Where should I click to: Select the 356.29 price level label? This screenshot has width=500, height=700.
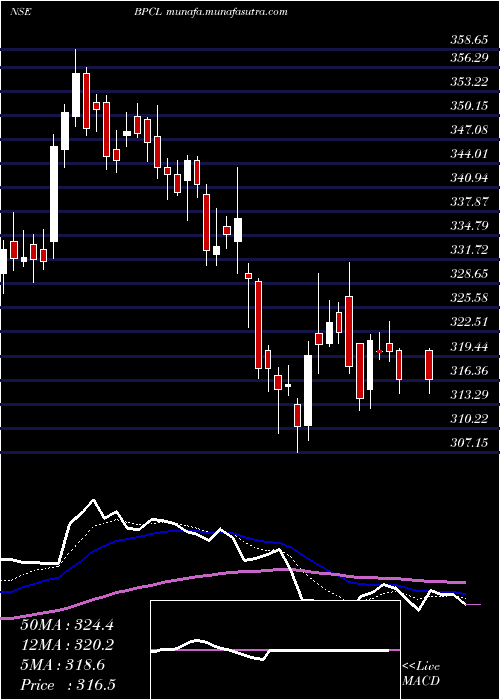coord(468,58)
